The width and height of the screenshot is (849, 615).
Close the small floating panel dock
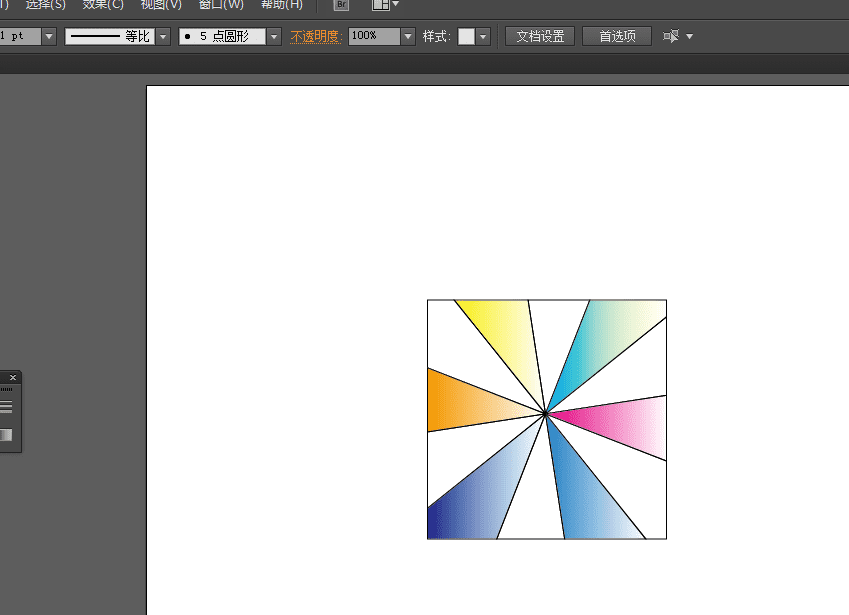pos(12,378)
